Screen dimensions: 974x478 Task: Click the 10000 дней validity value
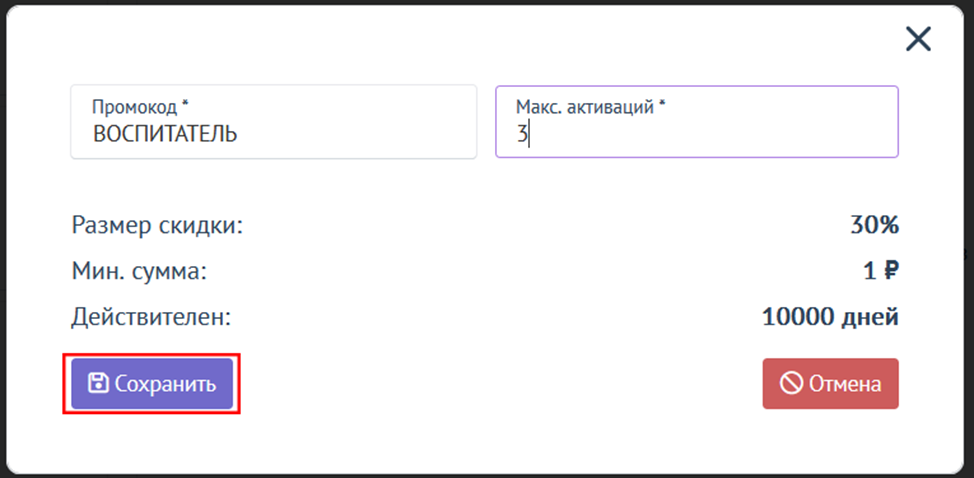[x=830, y=318]
